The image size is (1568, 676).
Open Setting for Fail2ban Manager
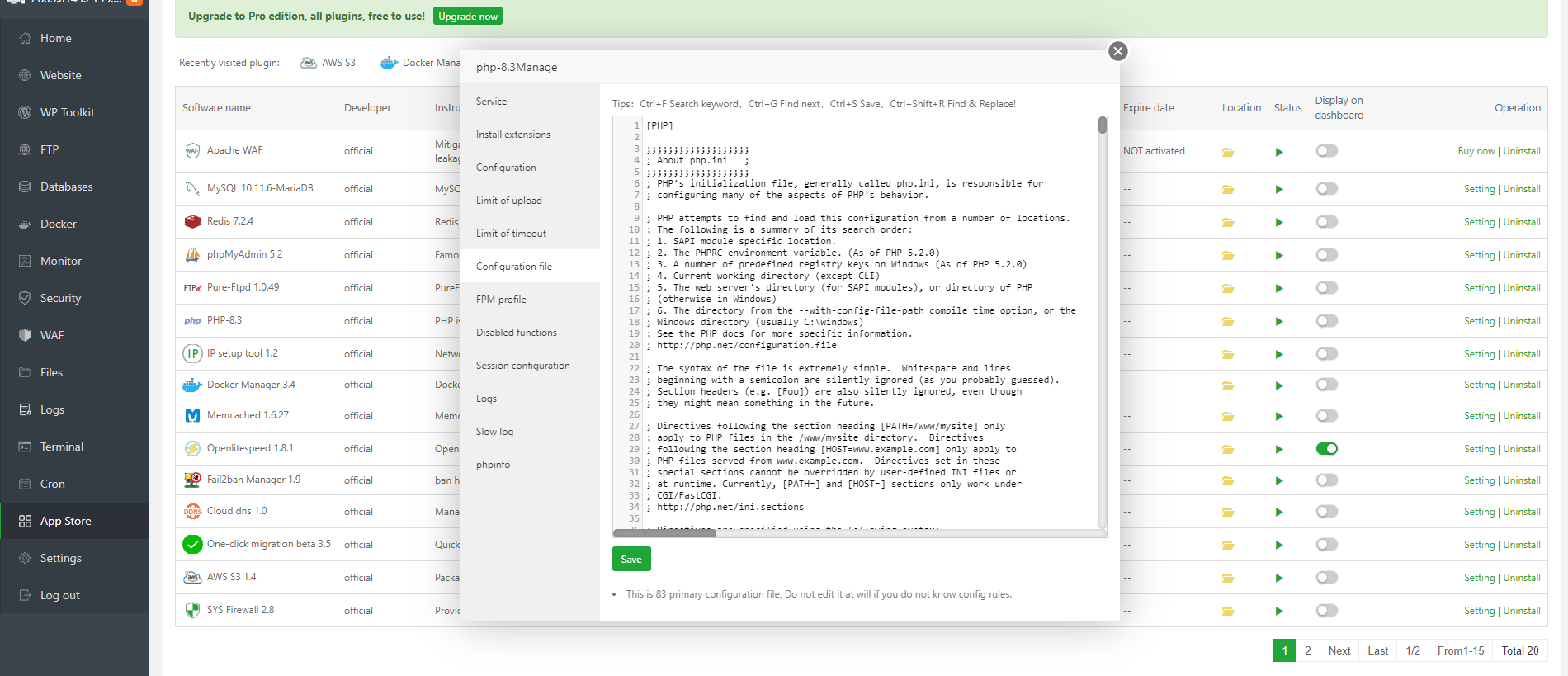pyautogui.click(x=1480, y=480)
